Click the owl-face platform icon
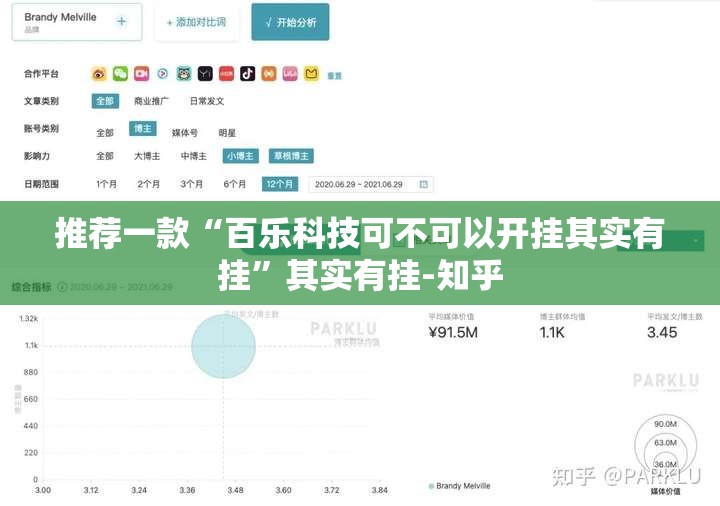 pyautogui.click(x=184, y=74)
